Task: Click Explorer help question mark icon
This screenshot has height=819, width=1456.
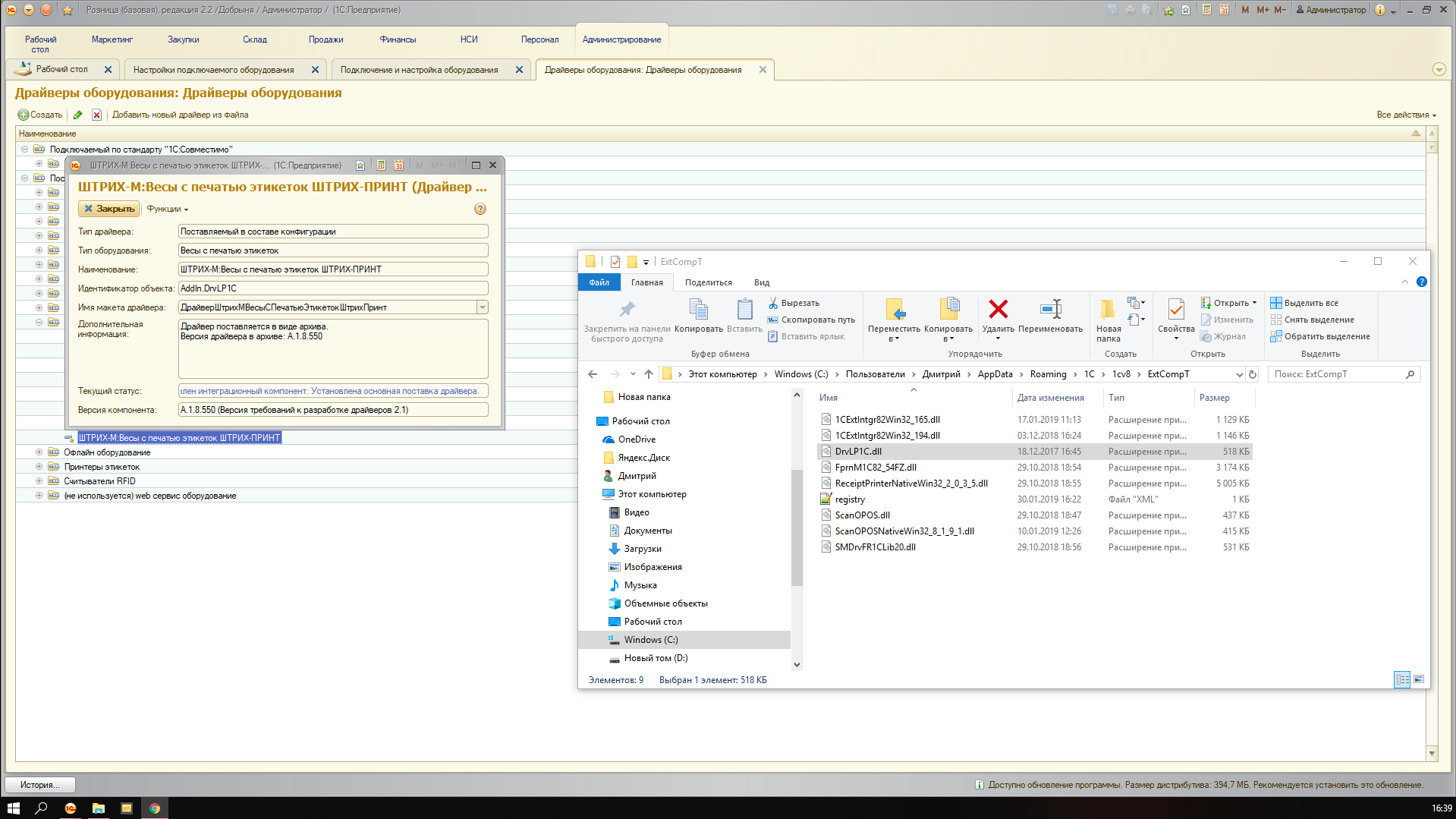Action: point(1422,282)
